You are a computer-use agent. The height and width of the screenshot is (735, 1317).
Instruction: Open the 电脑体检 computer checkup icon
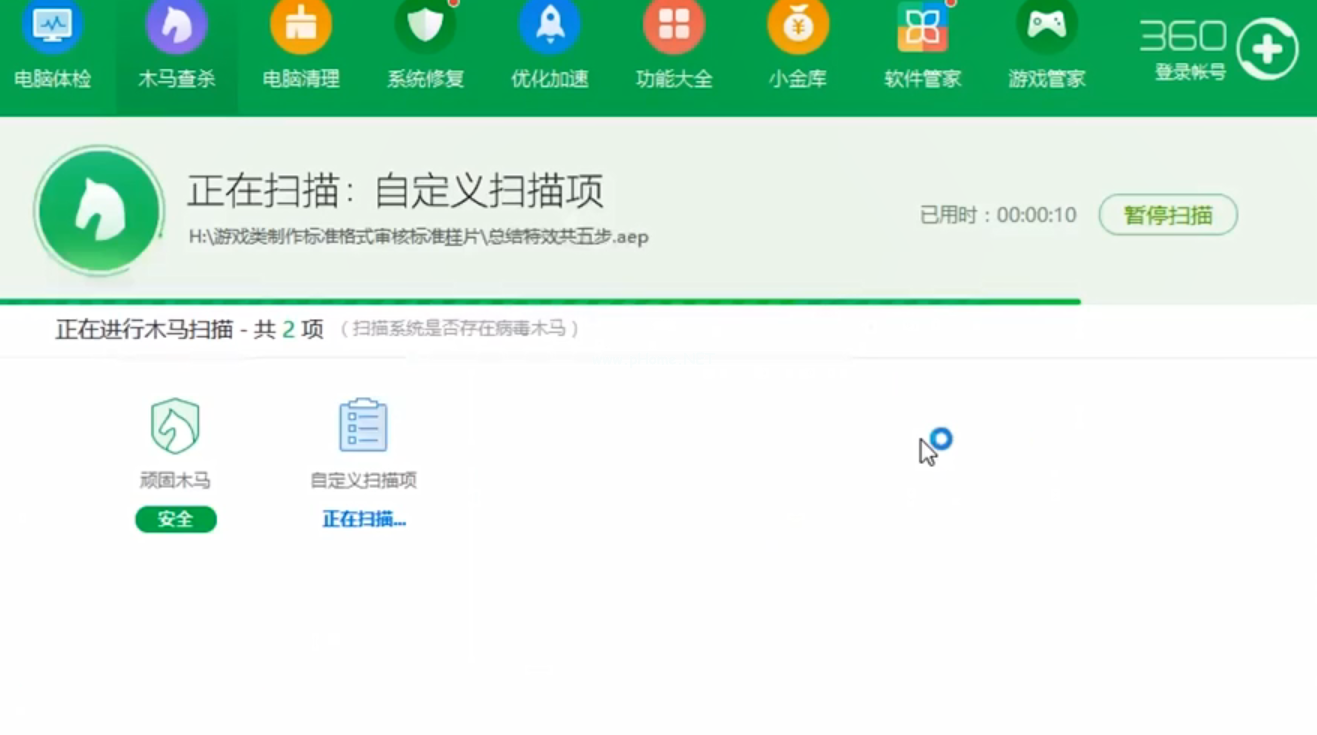coord(53,27)
